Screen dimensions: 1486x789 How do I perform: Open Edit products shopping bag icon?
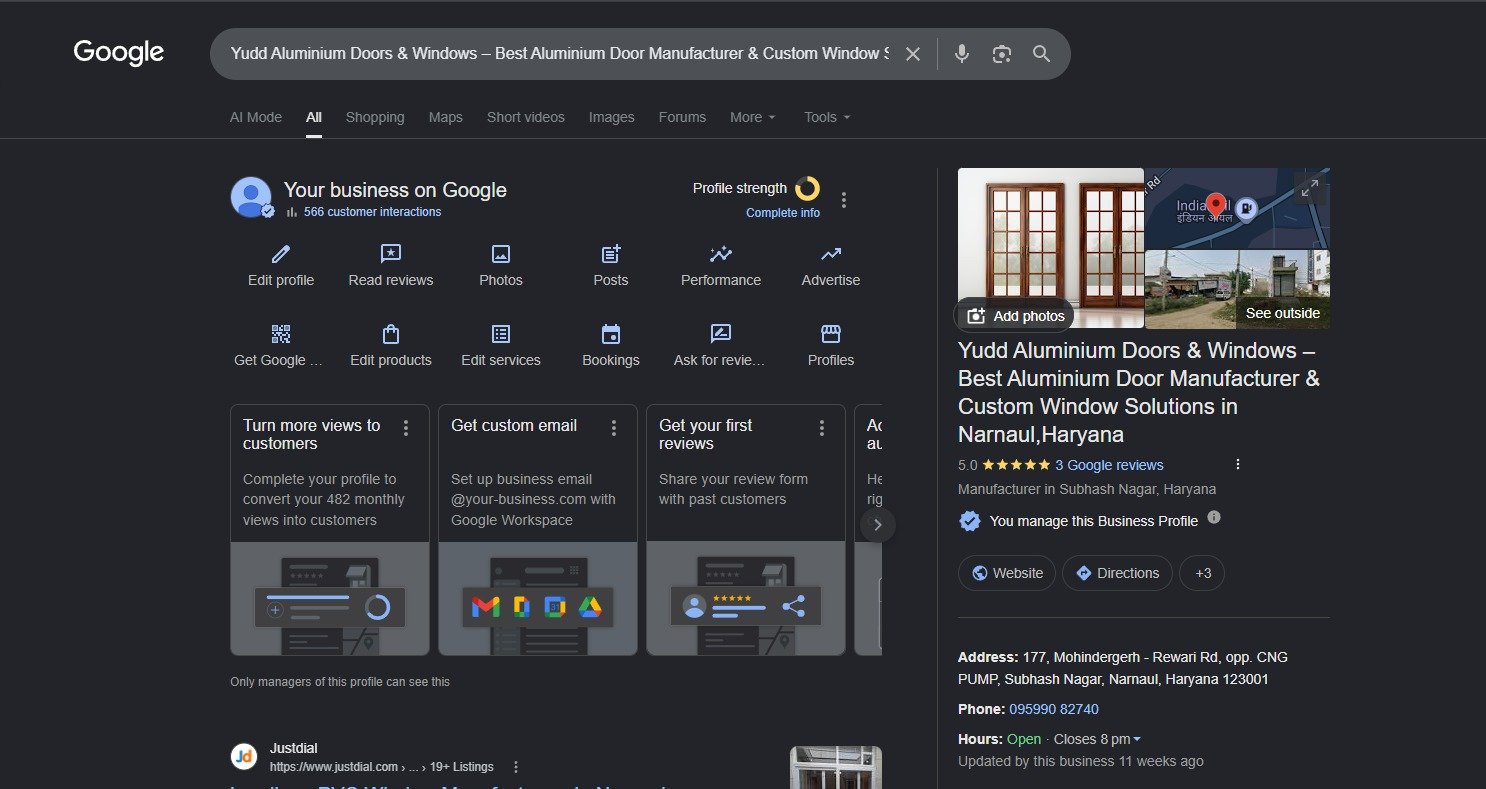pyautogui.click(x=391, y=334)
